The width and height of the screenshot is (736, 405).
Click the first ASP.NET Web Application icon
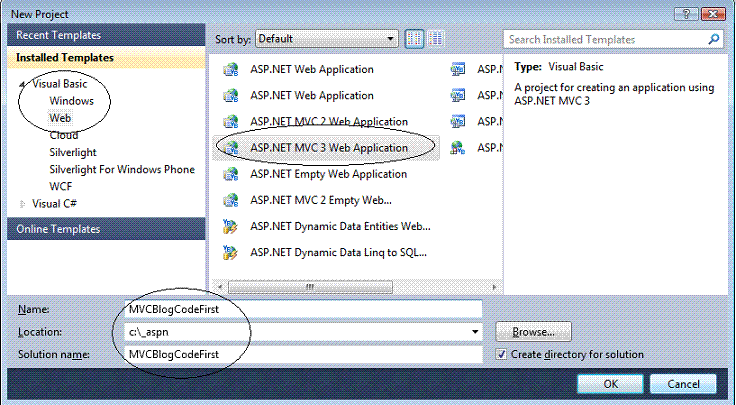230,69
